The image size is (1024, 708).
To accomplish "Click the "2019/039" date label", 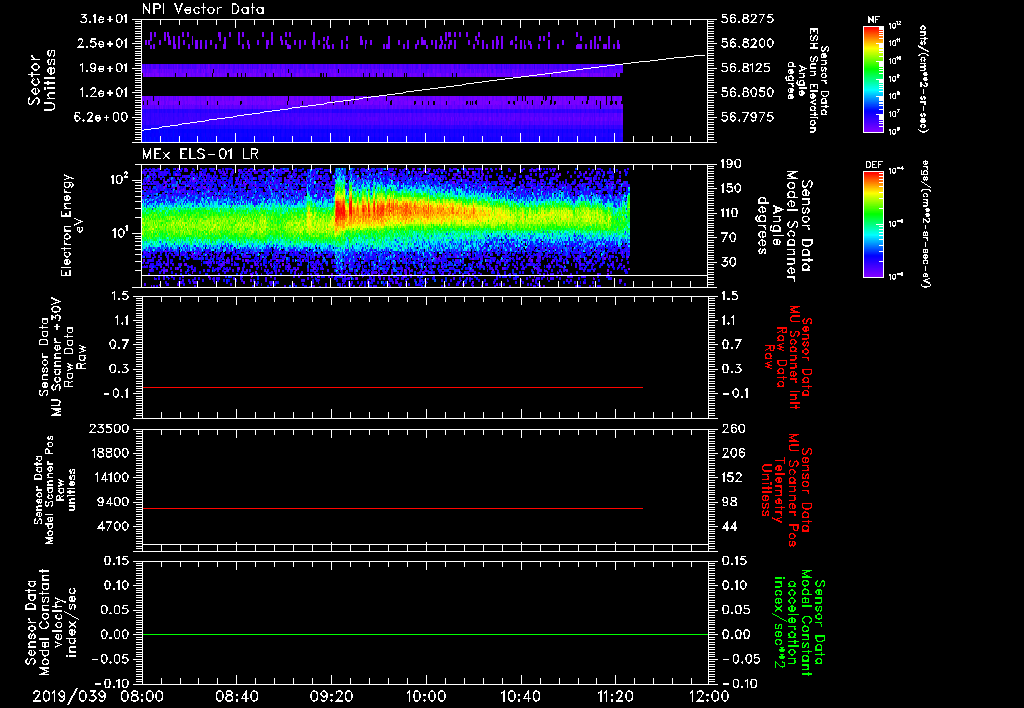I will pos(69,696).
